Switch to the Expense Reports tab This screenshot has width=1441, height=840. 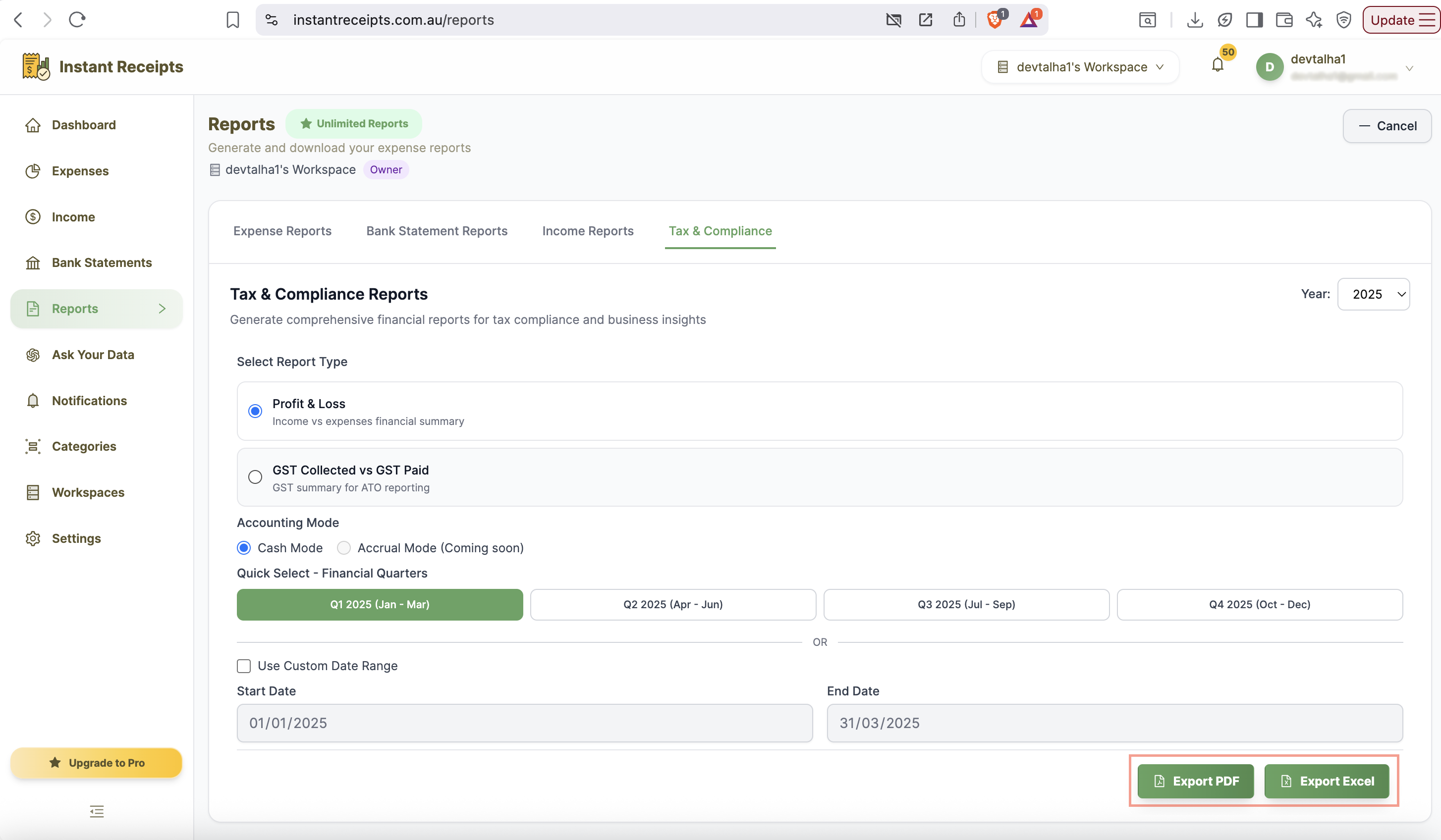pos(282,231)
